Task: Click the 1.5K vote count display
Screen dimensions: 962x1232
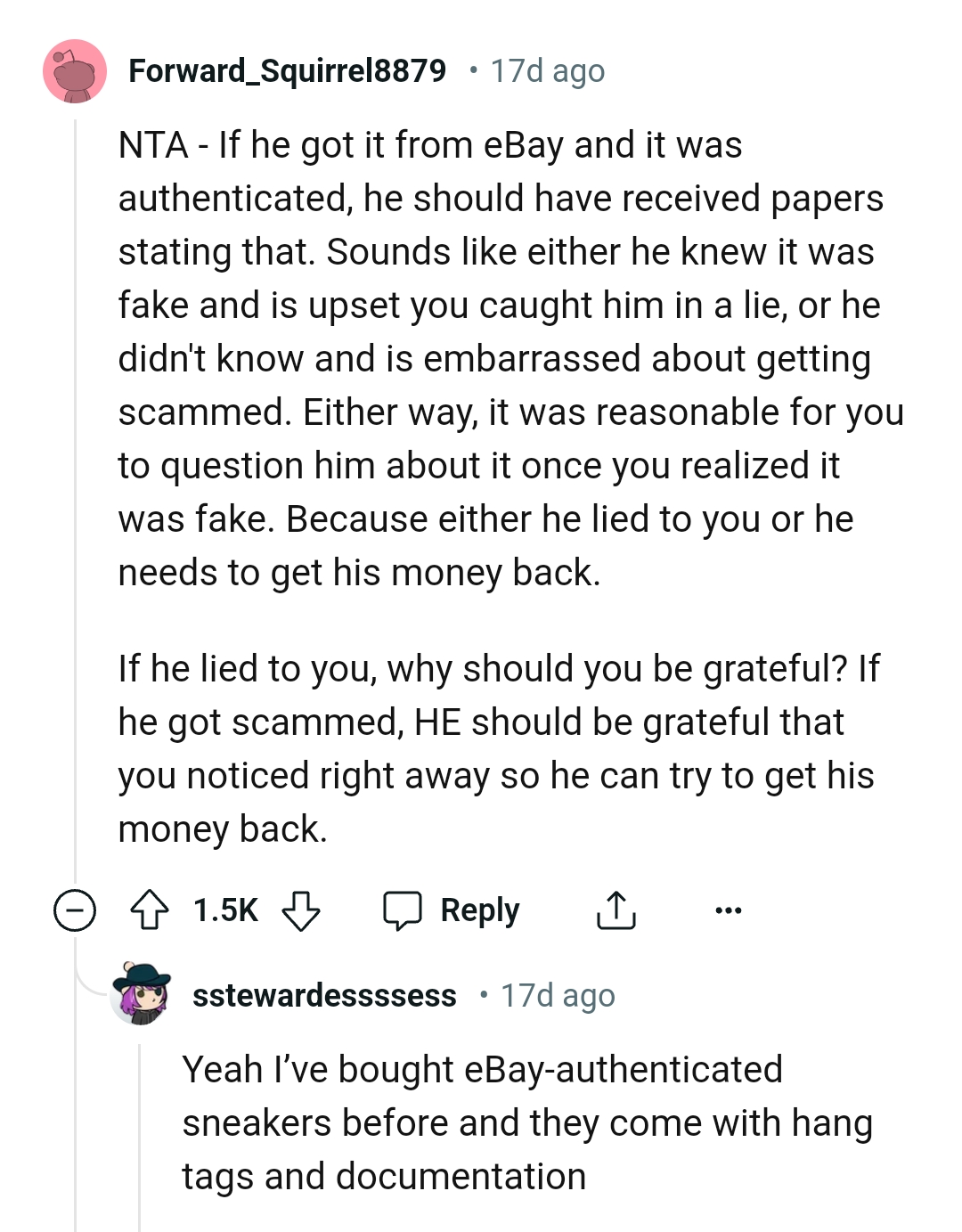Action: pos(225,910)
